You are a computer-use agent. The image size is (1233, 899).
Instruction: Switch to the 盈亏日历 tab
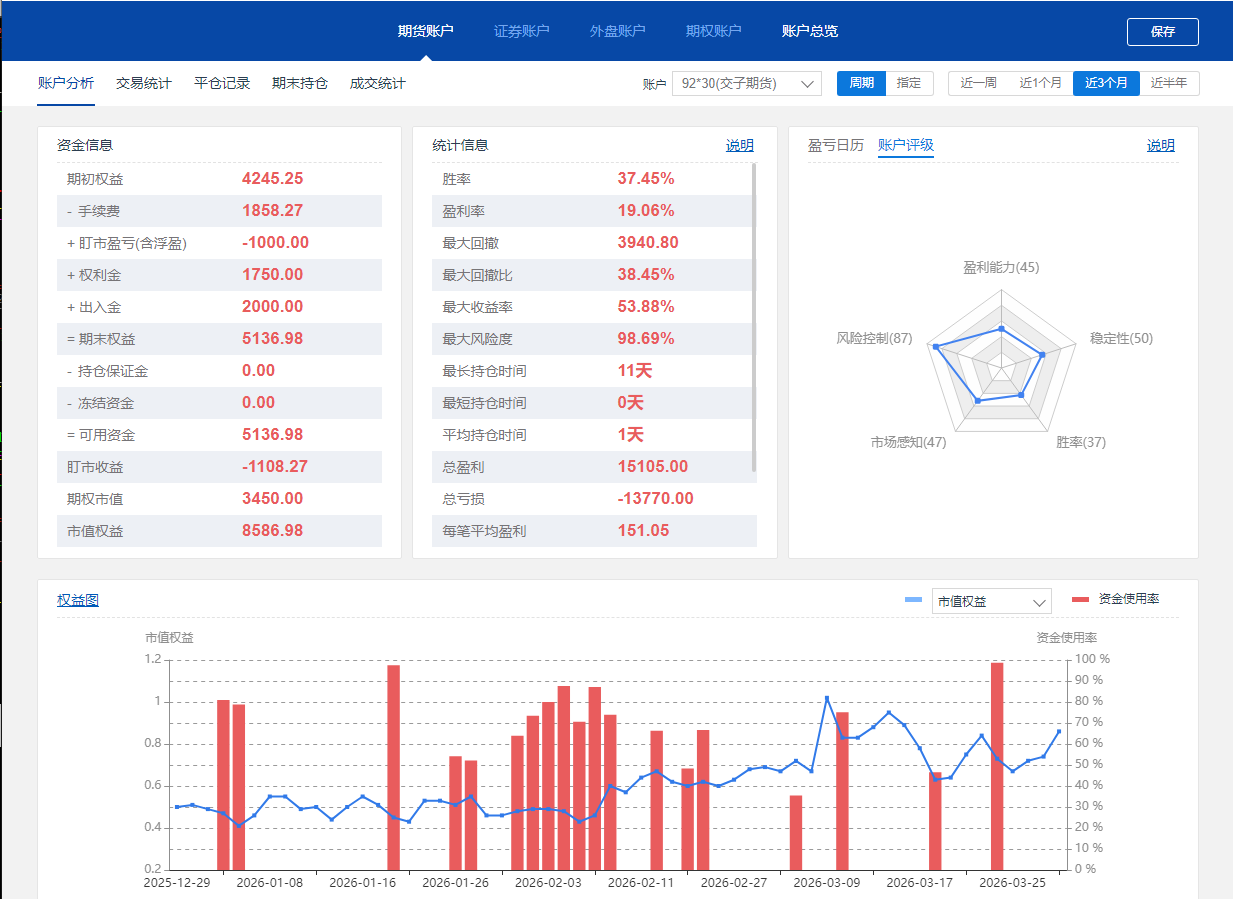(x=835, y=146)
